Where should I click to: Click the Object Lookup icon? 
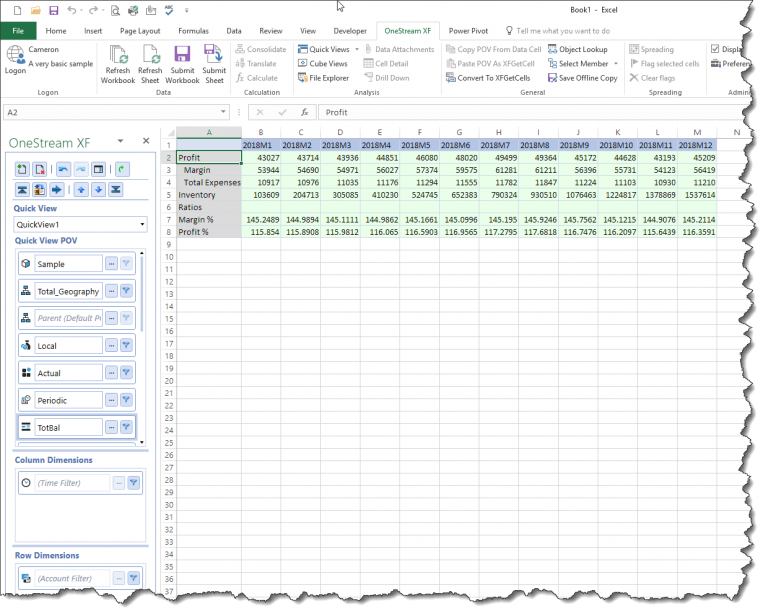[552, 49]
